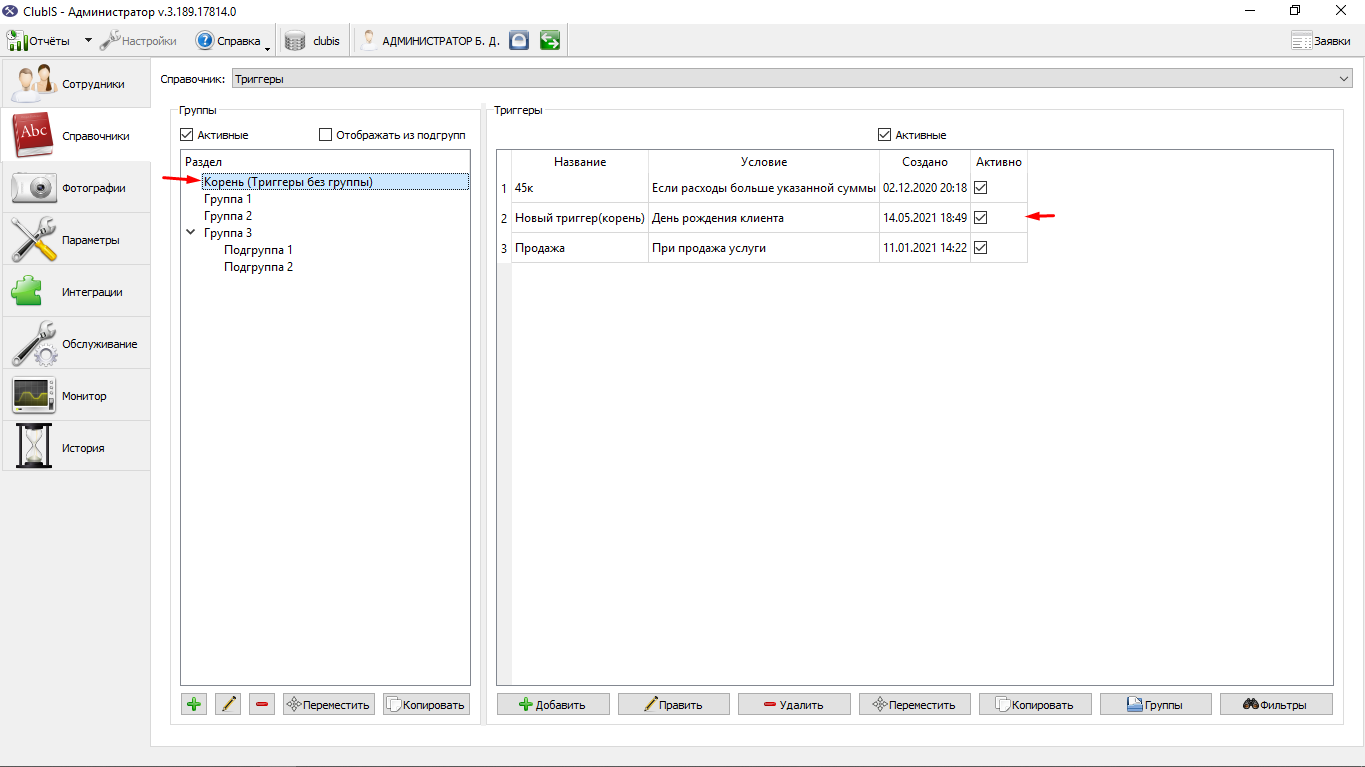Click Переместить button under triggers table
Viewport: 1365px width, 767px height.
tap(915, 705)
